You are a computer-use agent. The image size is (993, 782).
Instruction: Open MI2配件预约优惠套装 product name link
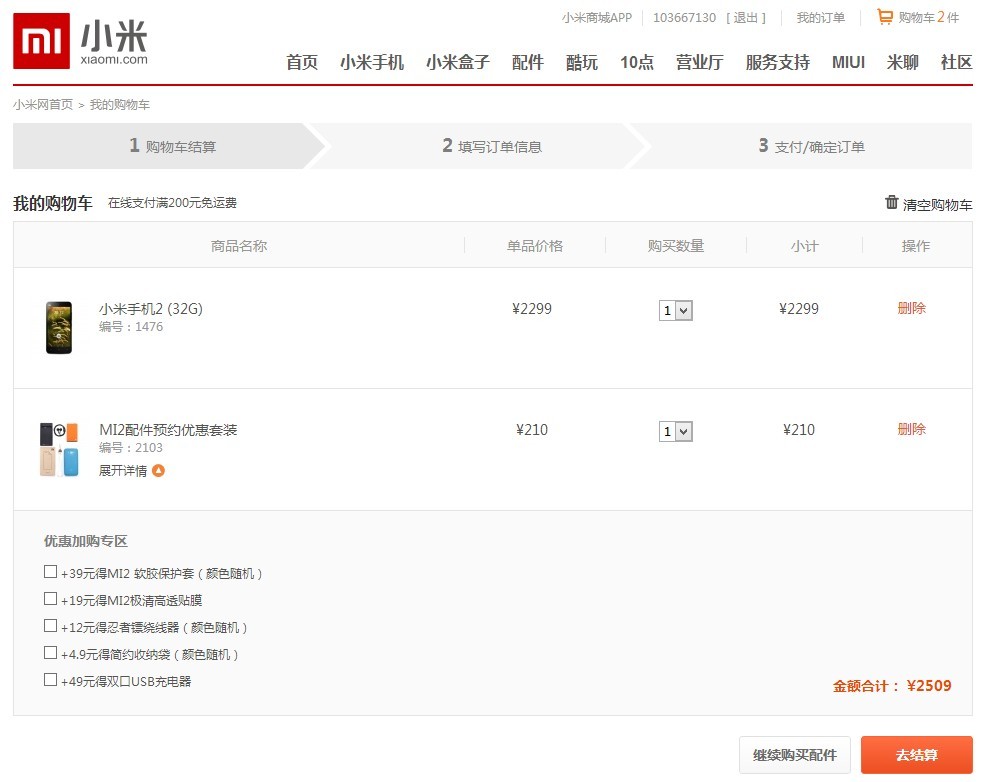click(168, 430)
